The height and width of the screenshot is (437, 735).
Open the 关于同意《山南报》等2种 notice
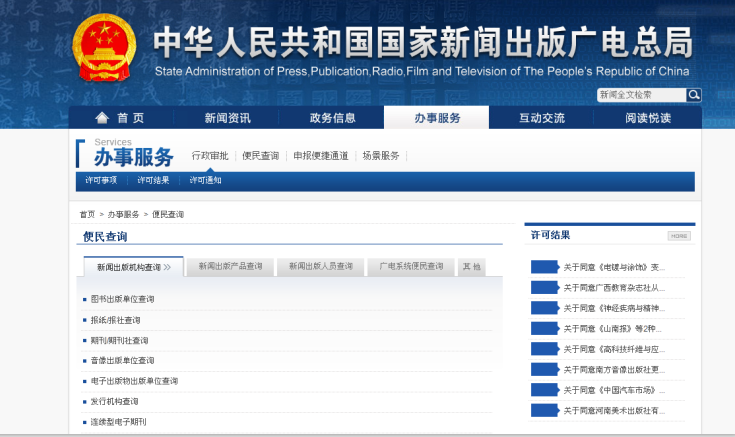point(612,329)
